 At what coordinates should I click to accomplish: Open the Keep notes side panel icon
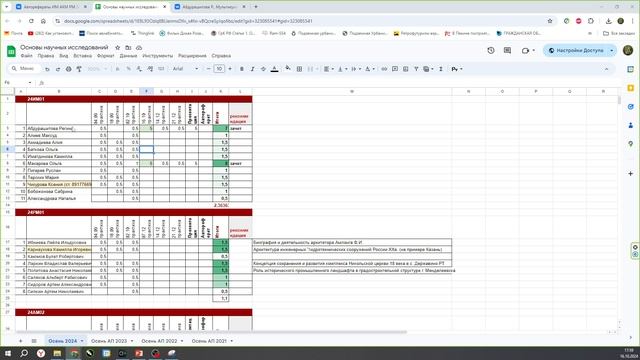(x=631, y=88)
